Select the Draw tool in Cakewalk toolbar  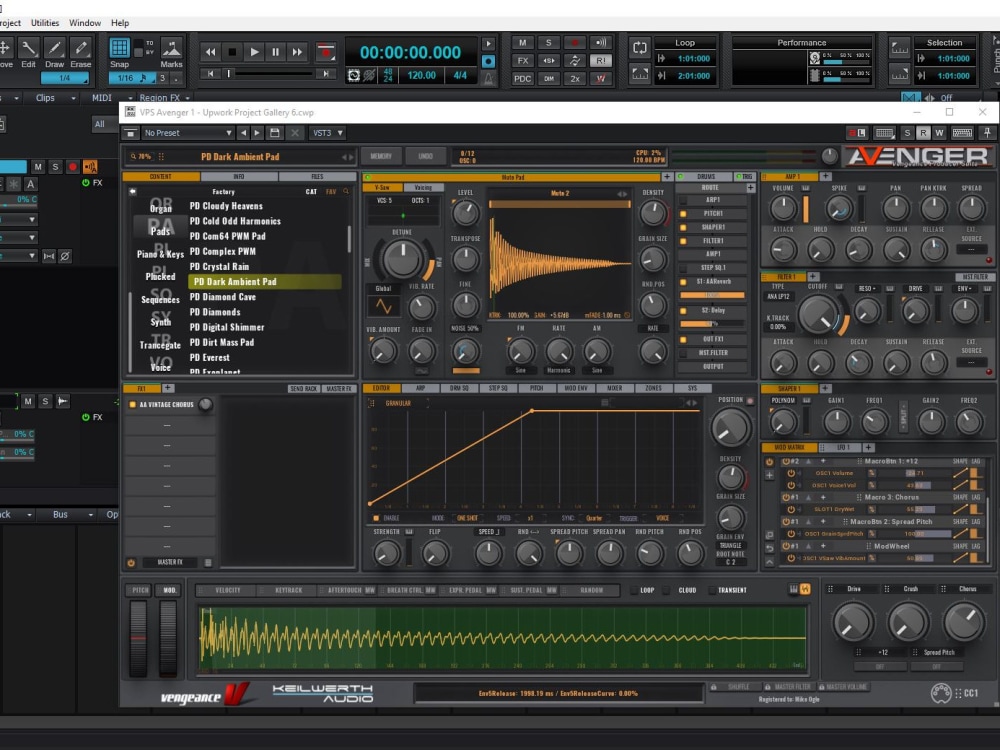[x=54, y=52]
